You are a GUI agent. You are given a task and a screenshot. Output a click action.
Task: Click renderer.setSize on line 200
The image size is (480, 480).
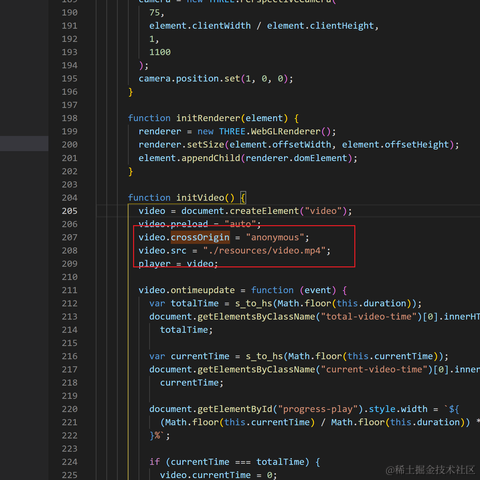181,145
